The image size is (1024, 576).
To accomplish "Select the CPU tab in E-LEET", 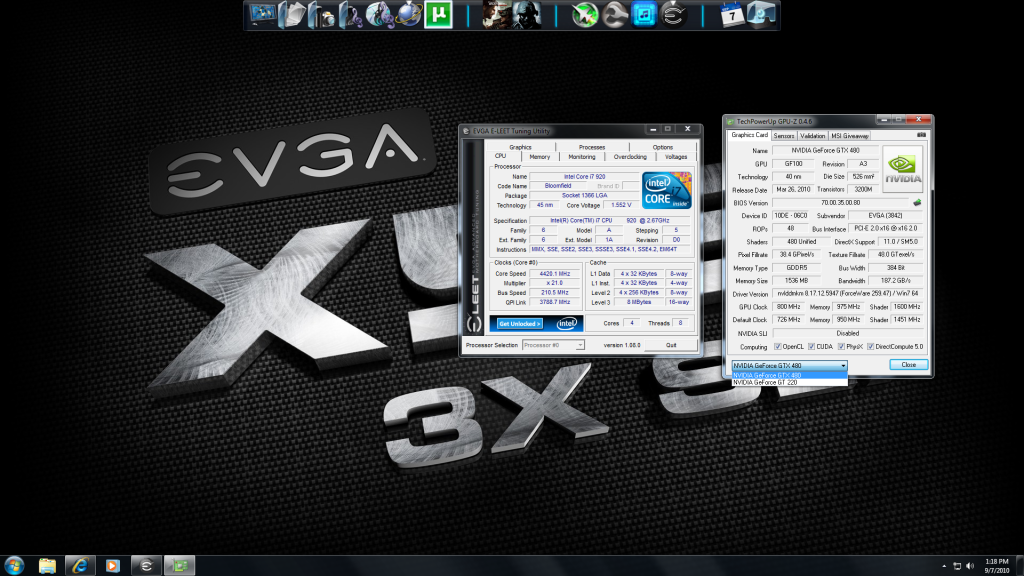I will (500, 156).
